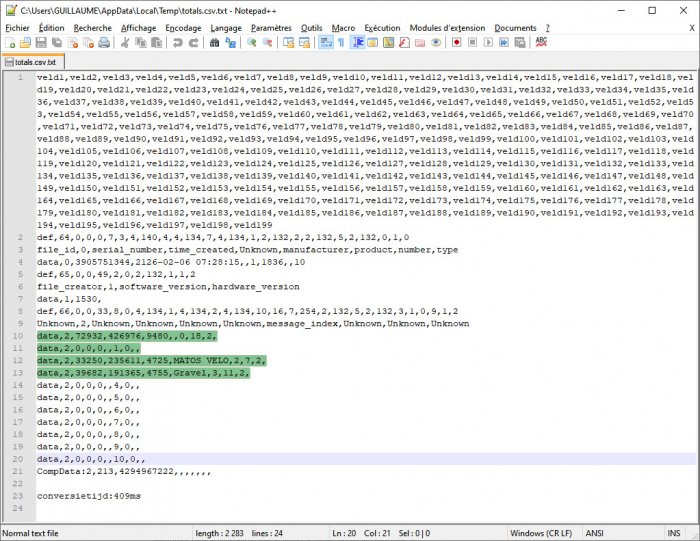Start macro recording with the red record icon
This screenshot has width=700, height=541.
pos(456,43)
